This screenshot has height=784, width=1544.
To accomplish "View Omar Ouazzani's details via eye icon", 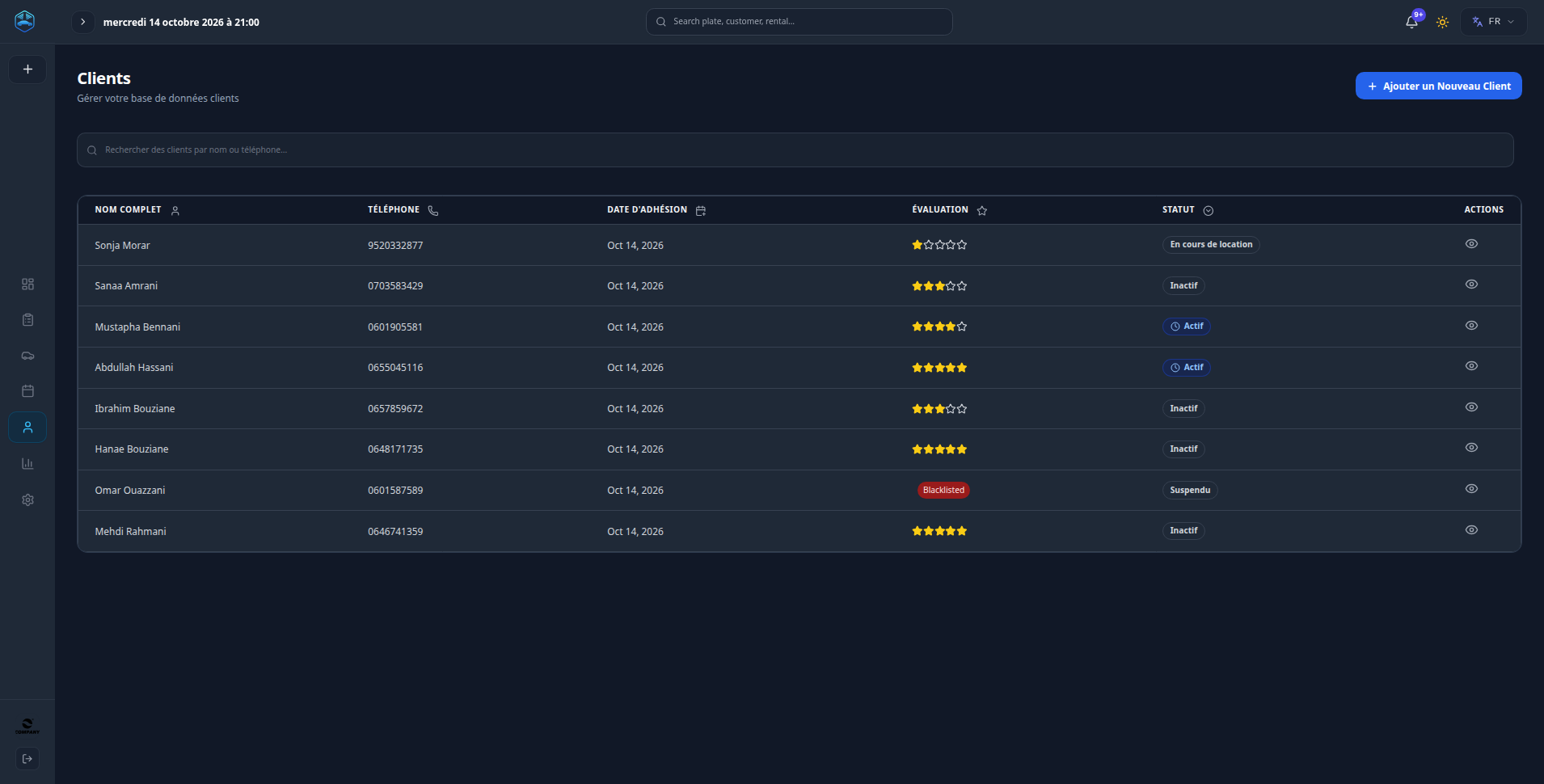I will point(1471,489).
